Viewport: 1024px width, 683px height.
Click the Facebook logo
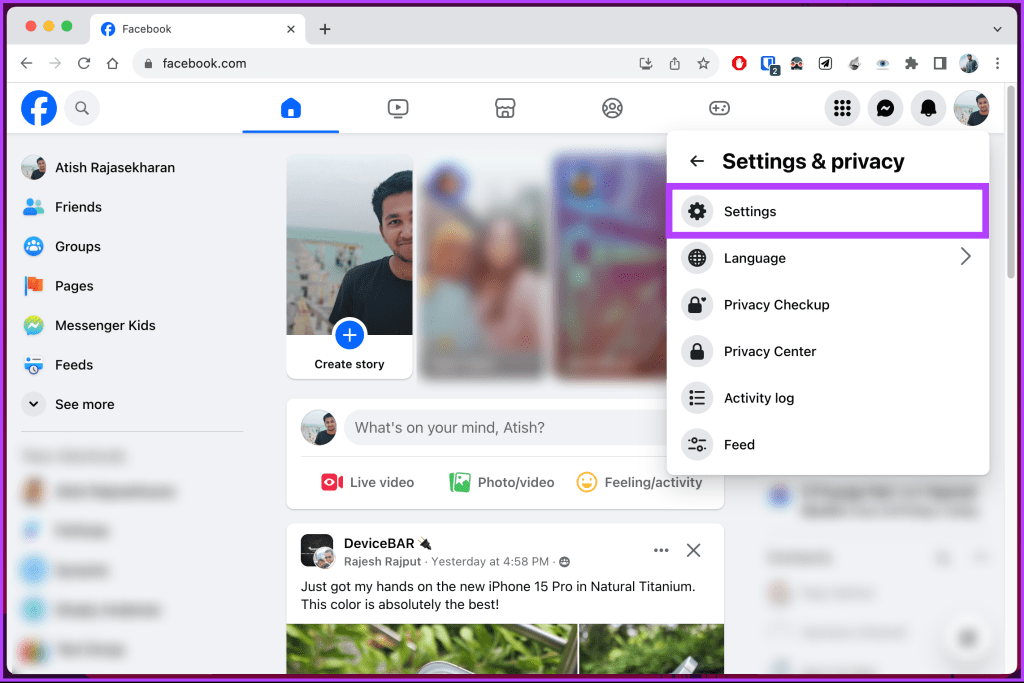coord(38,108)
